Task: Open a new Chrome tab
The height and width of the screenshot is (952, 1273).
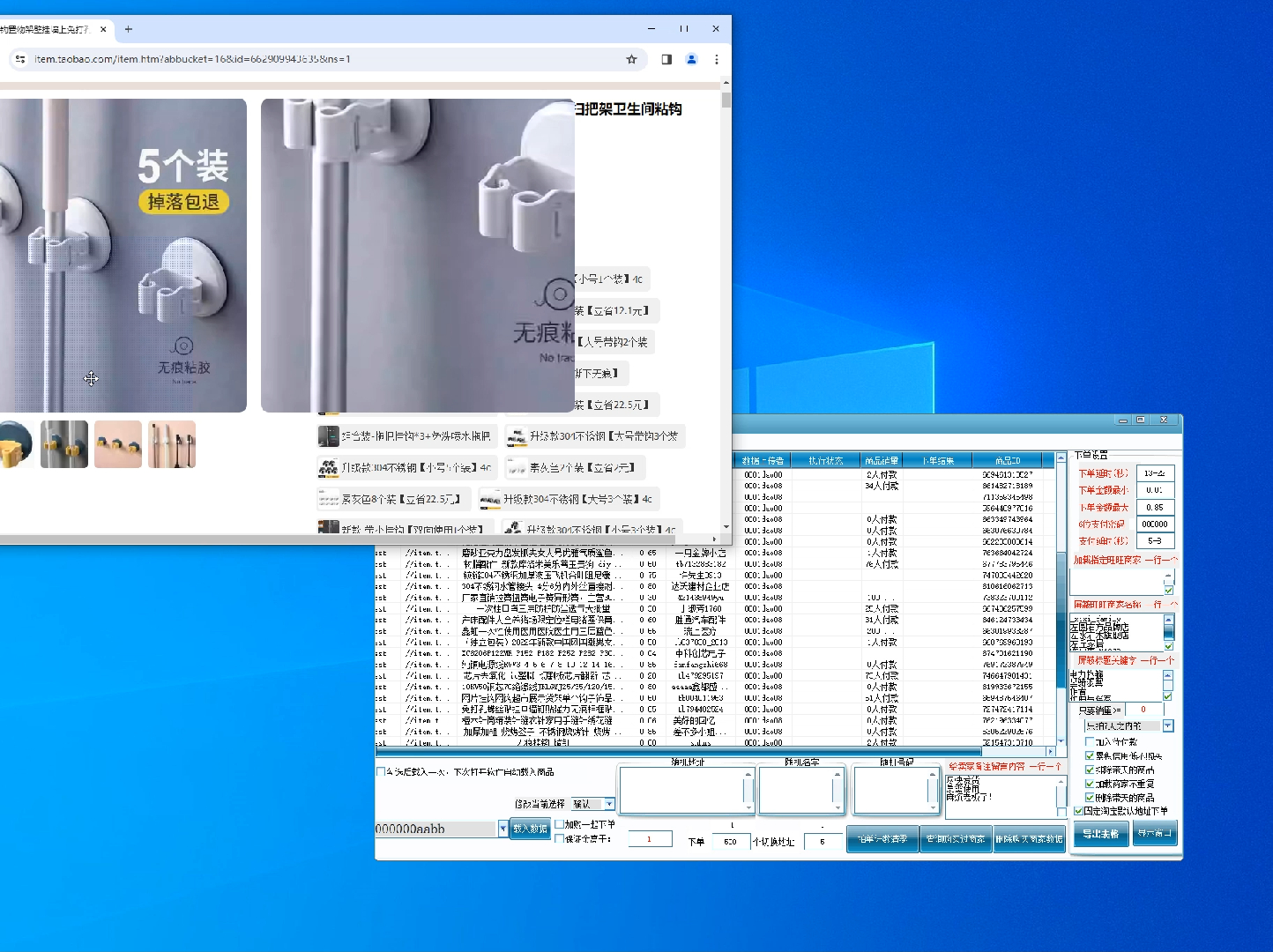Action: pos(129,29)
